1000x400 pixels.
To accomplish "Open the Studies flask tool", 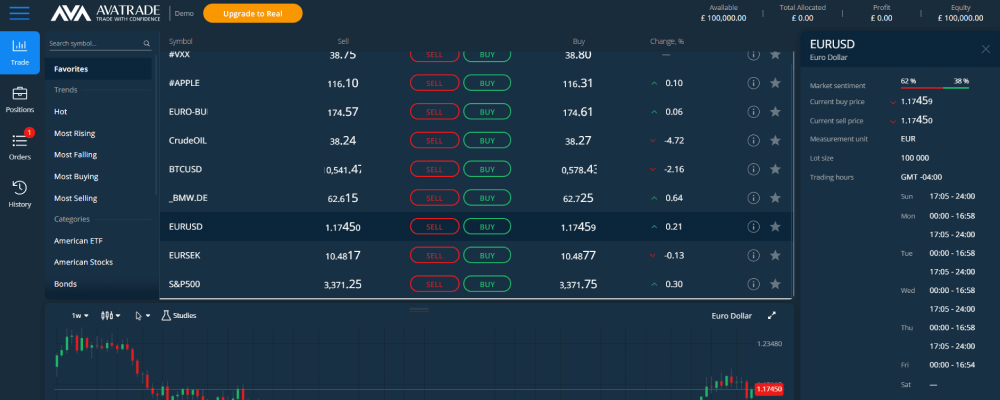I will point(179,315).
